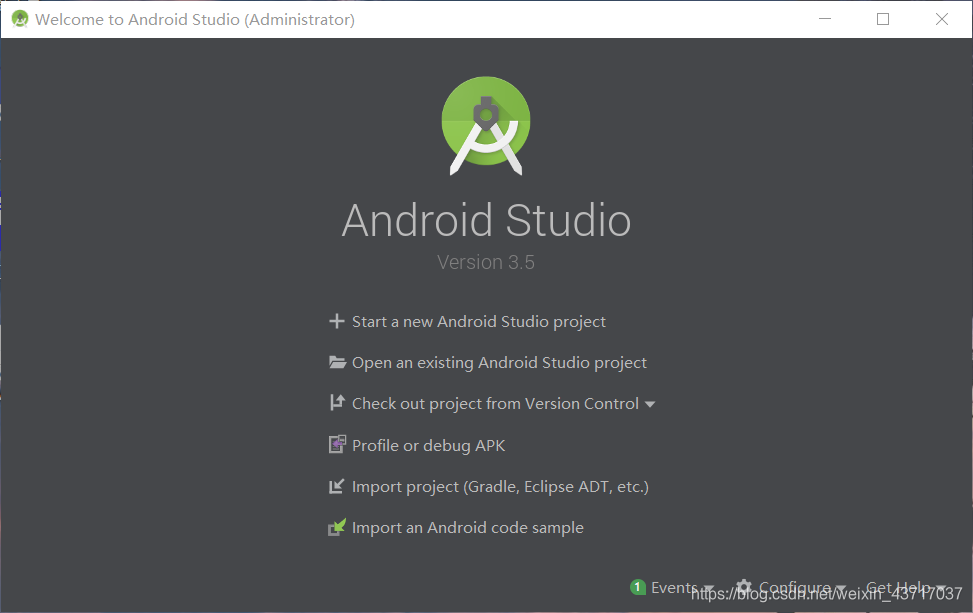The height and width of the screenshot is (613, 973).
Task: Open the Get Help dropdown
Action: point(905,587)
